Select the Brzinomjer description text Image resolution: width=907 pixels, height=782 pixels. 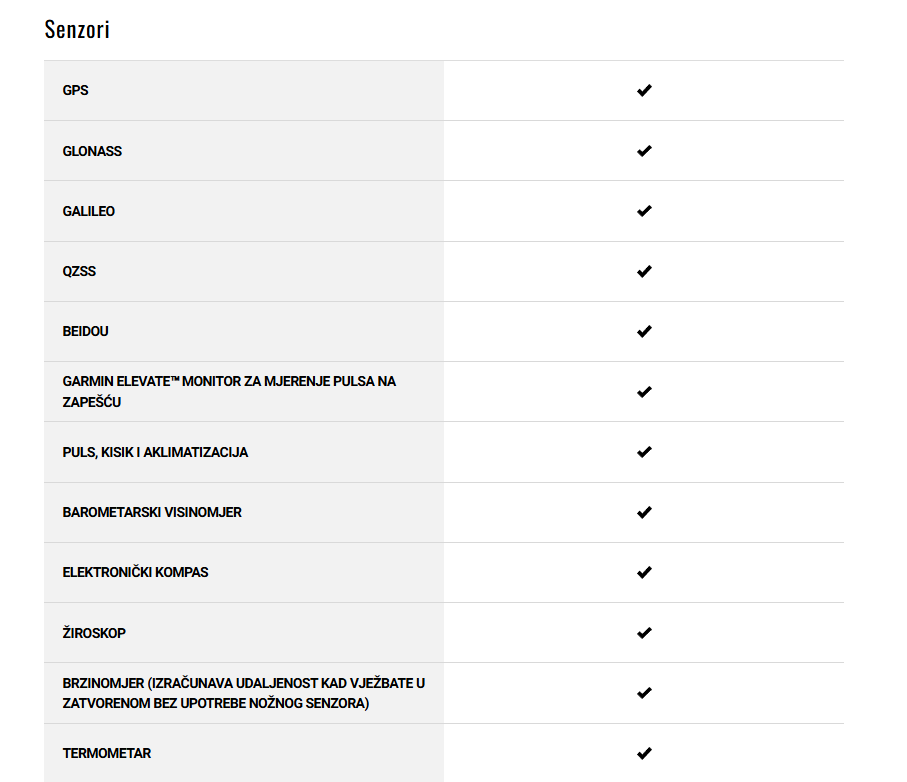(244, 693)
